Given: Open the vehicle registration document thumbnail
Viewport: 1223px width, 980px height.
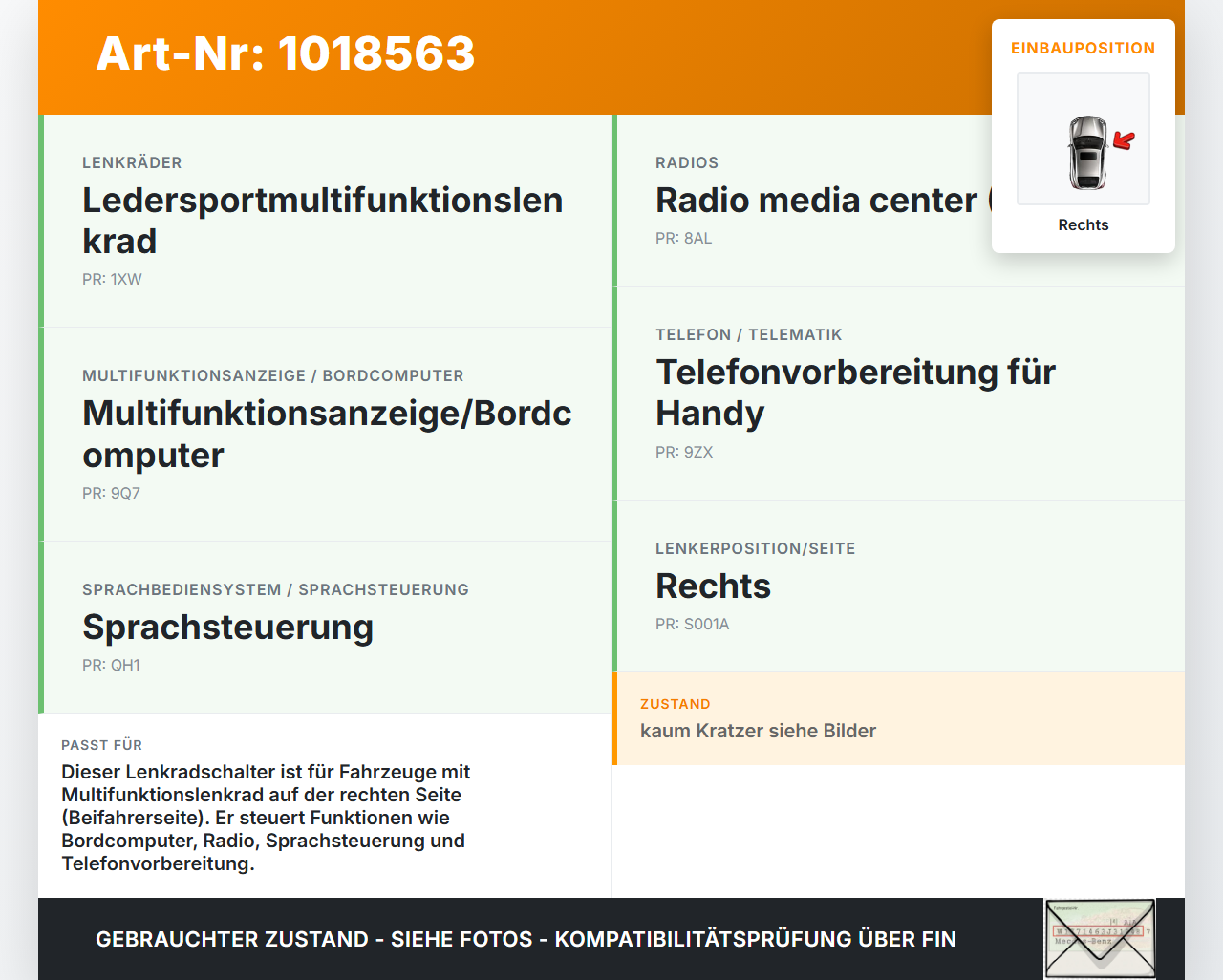Looking at the screenshot, I should (x=1100, y=938).
